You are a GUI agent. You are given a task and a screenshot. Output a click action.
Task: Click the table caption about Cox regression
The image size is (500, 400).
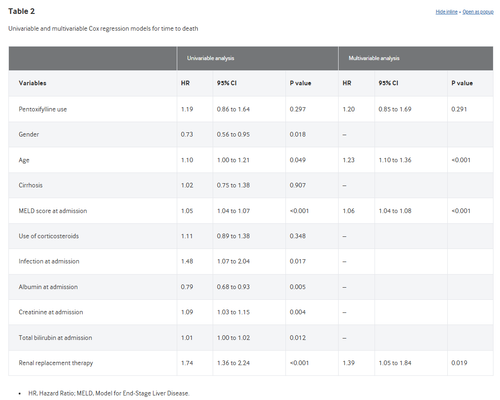pyautogui.click(x=103, y=29)
